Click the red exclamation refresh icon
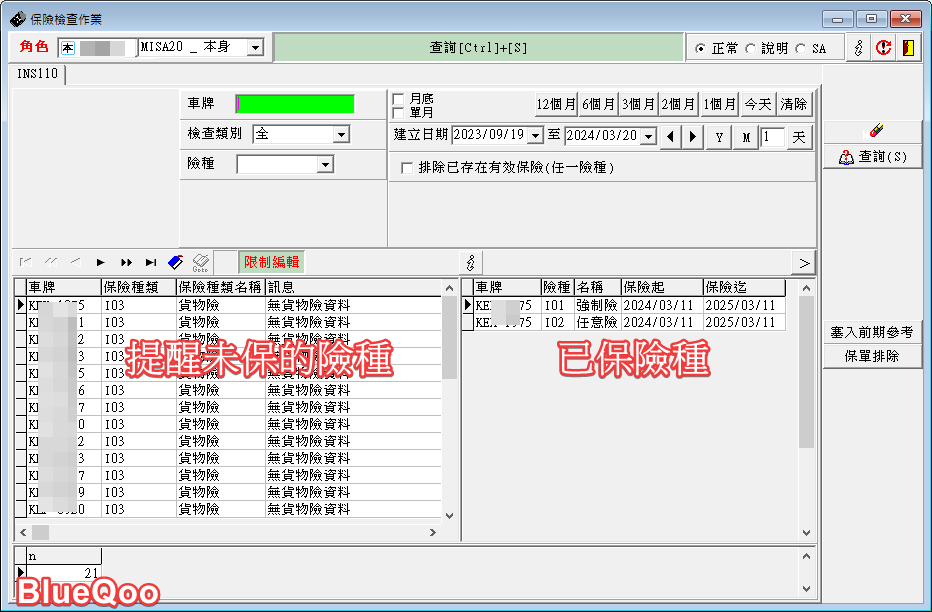The height and width of the screenshot is (612, 932). (x=883, y=48)
